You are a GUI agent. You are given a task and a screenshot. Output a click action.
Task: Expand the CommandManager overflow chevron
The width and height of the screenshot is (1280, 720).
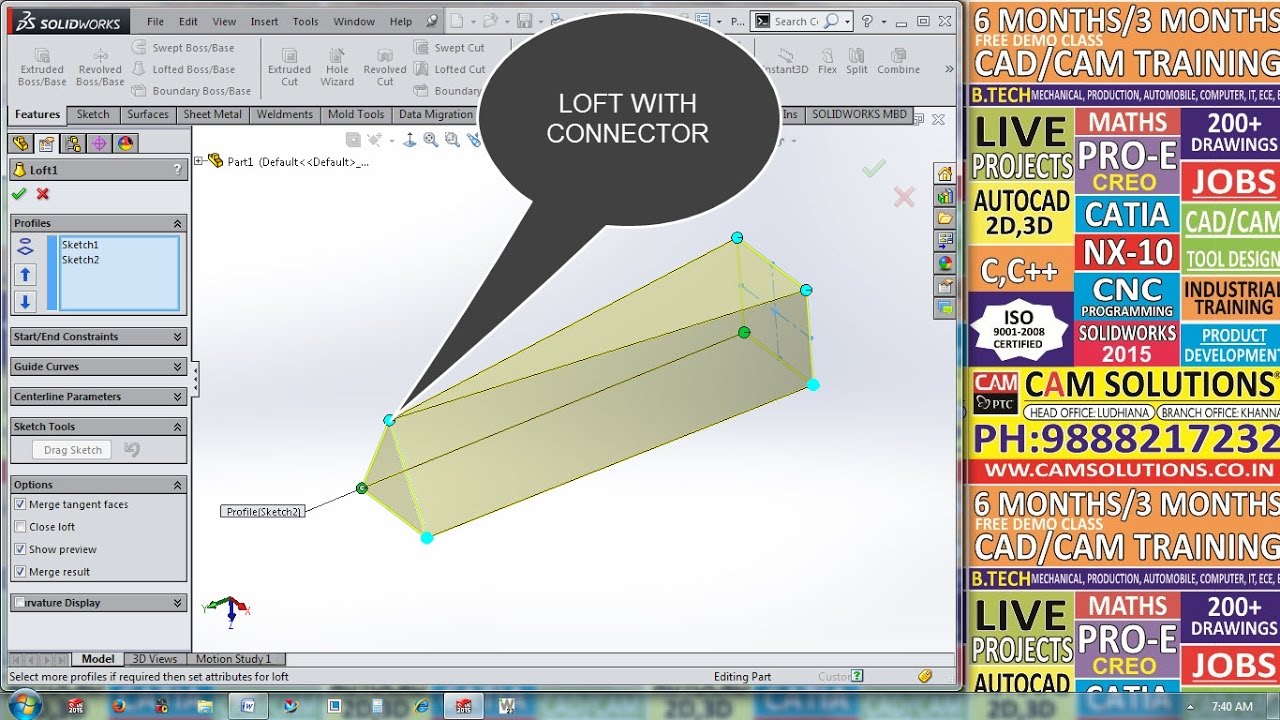click(x=949, y=69)
